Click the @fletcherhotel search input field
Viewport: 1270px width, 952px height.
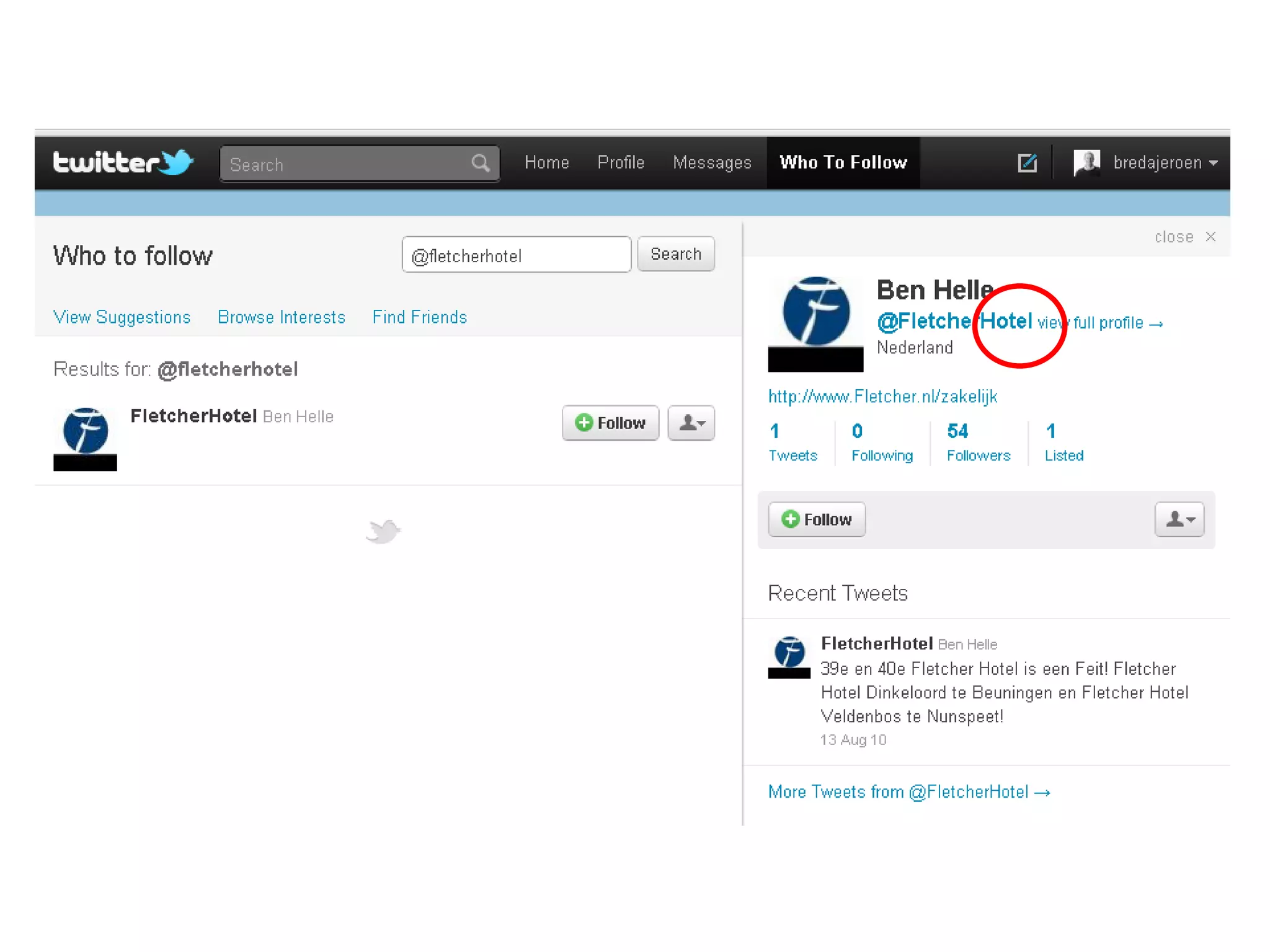[x=516, y=255]
